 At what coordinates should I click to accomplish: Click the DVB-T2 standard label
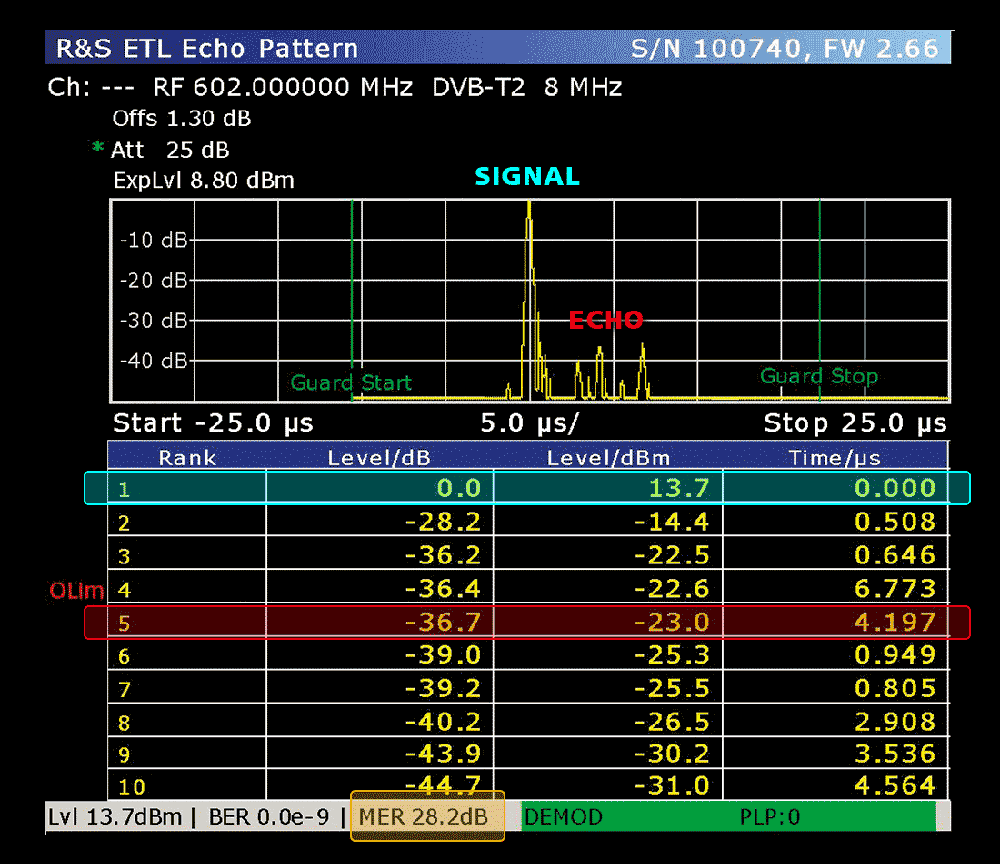click(x=479, y=87)
